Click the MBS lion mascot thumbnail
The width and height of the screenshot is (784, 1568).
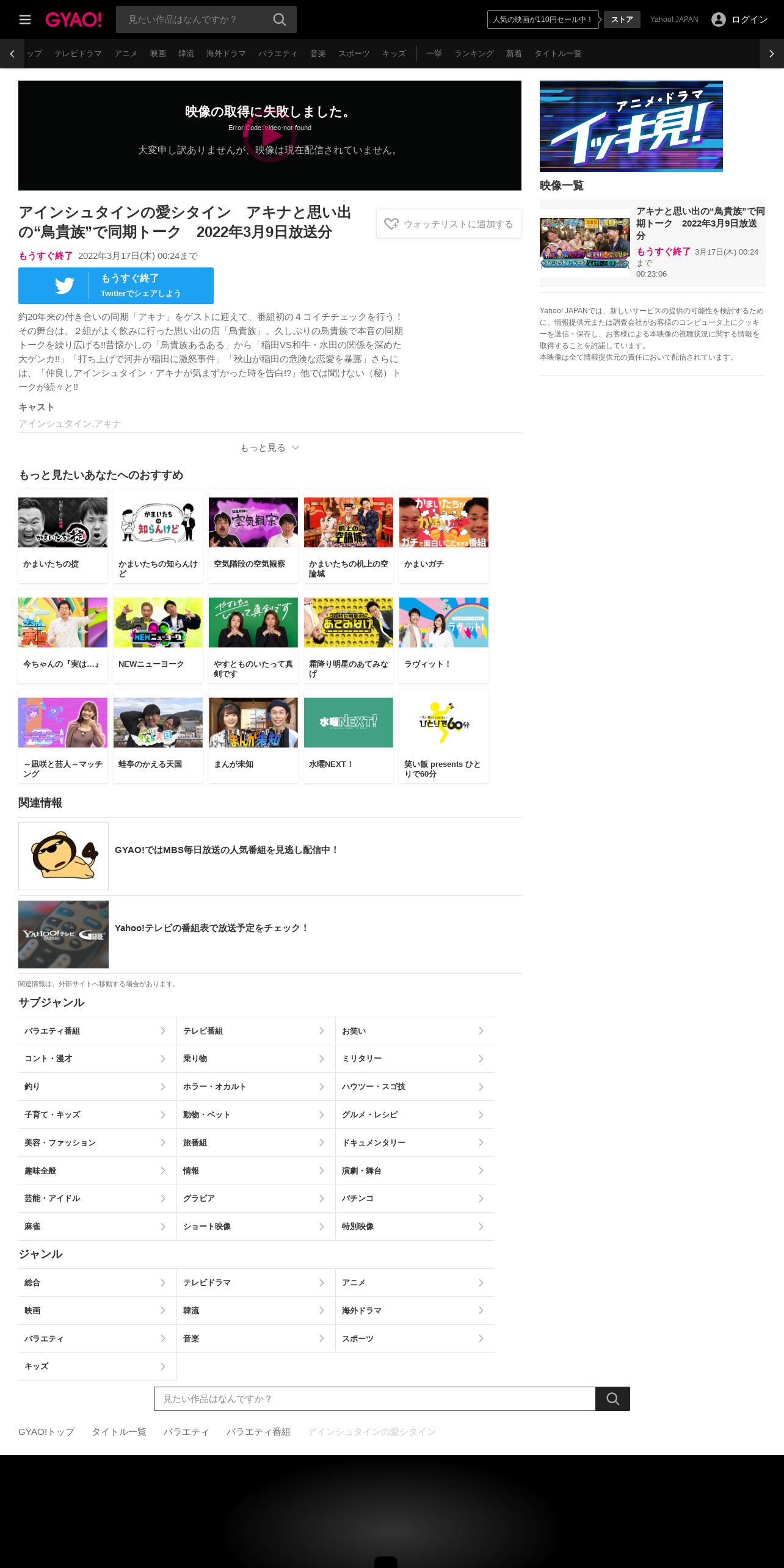coord(64,856)
